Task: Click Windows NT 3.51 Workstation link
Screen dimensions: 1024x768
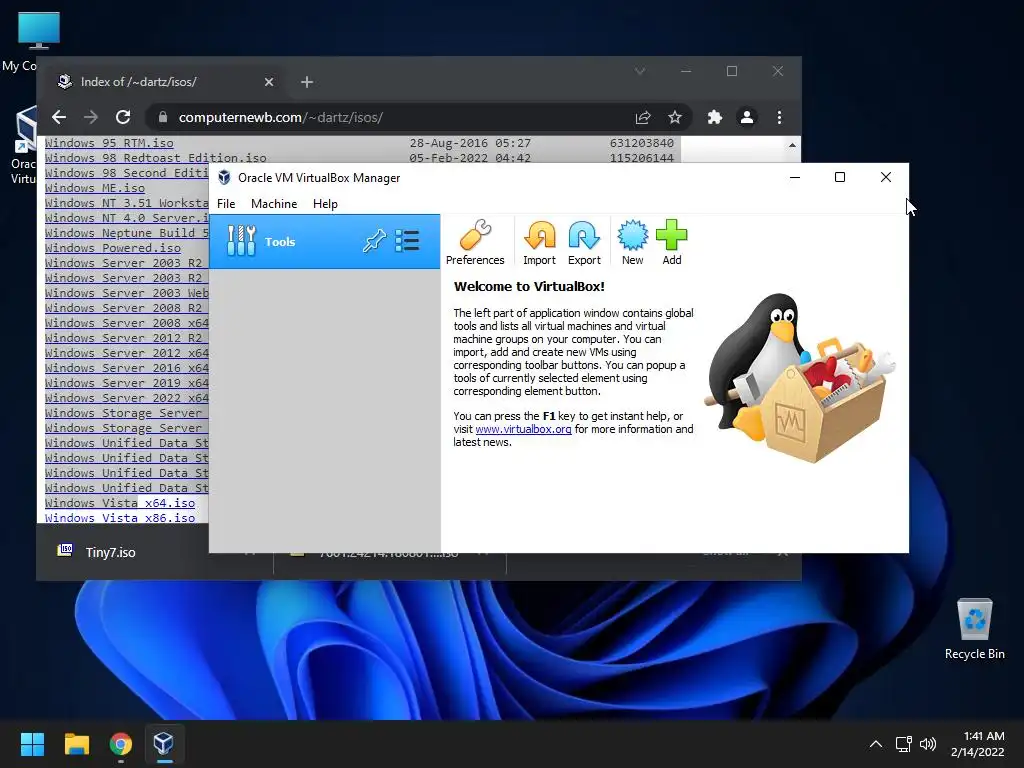Action: coord(127,203)
